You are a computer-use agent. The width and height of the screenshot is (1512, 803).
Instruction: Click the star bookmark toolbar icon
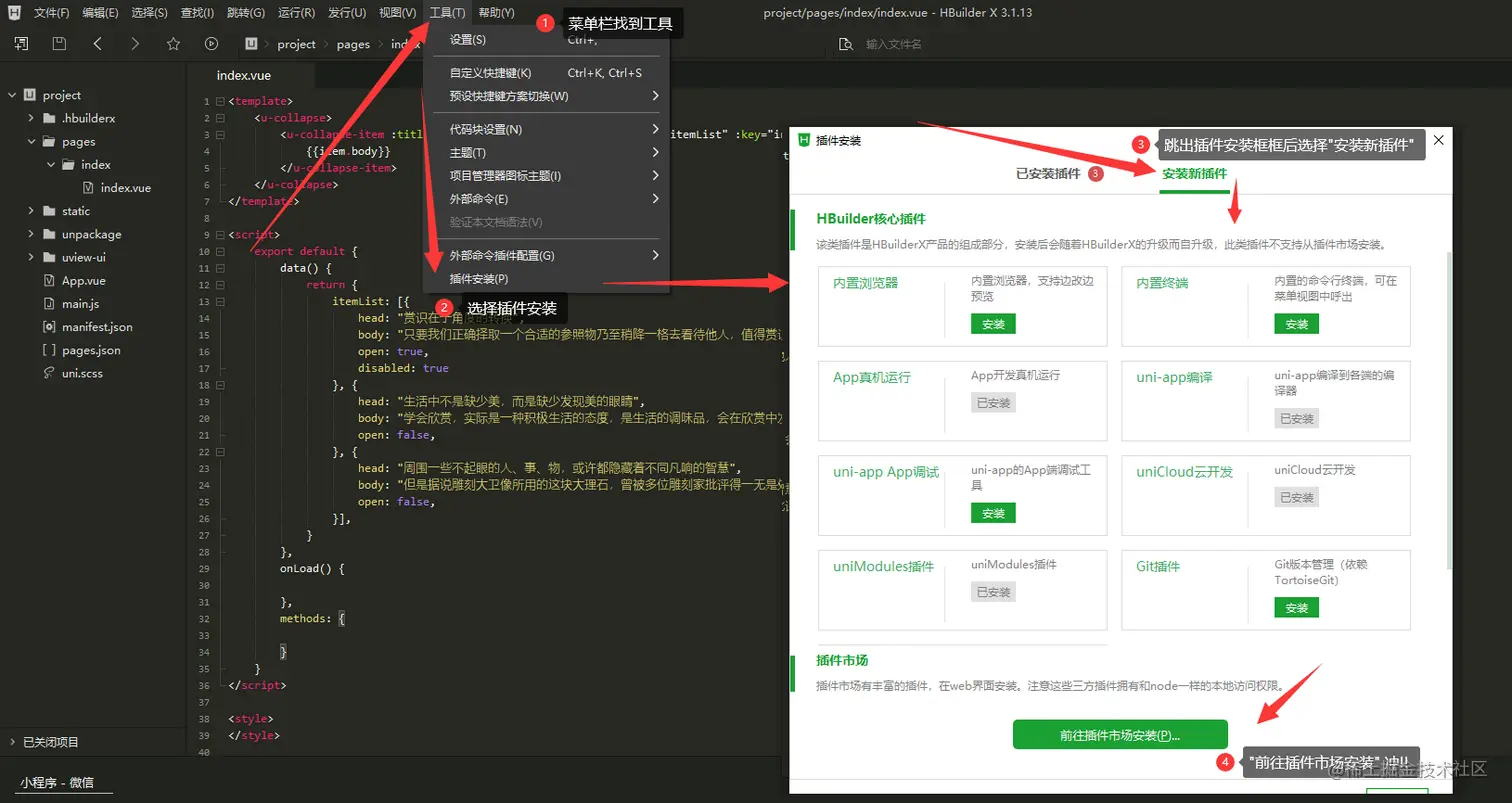[x=173, y=44]
